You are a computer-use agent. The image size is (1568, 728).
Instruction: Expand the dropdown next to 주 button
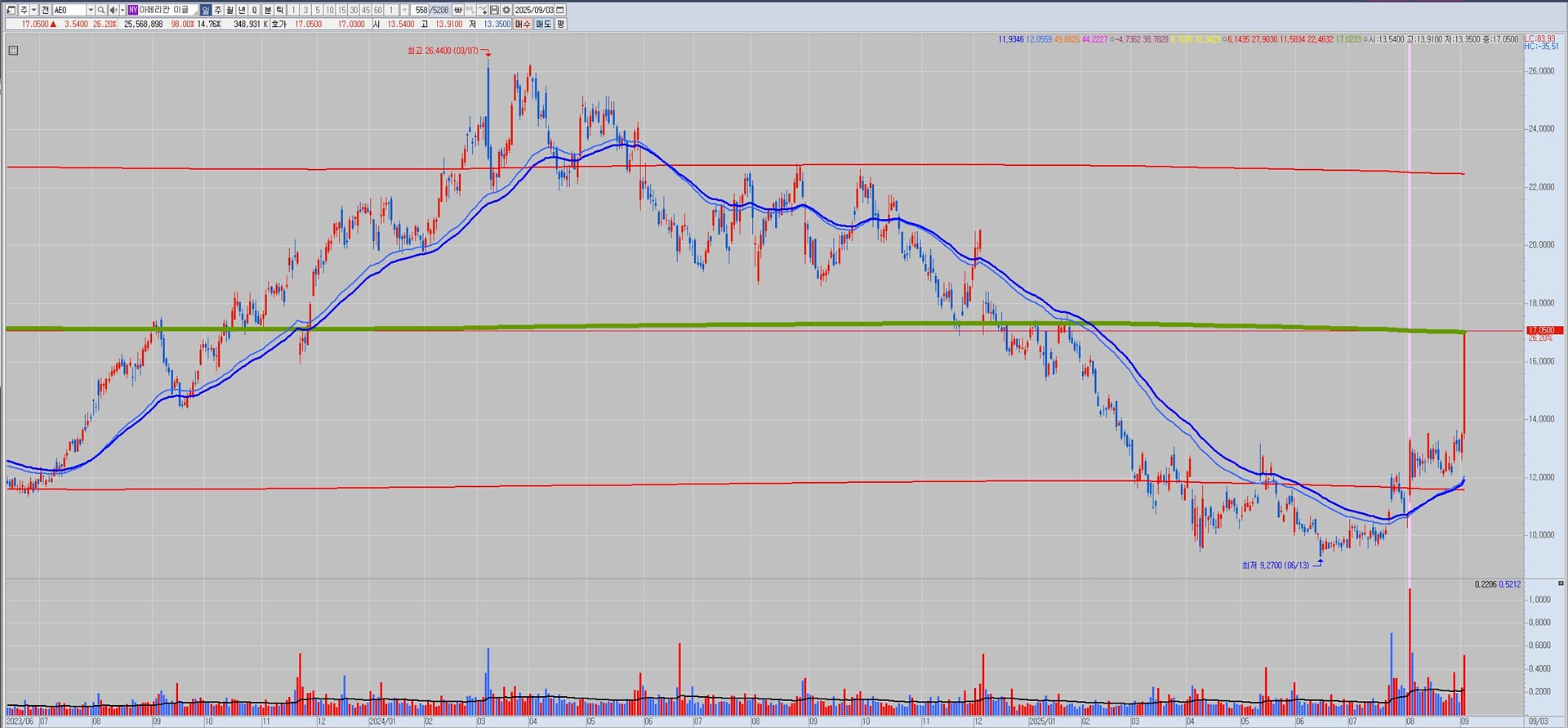coord(33,10)
